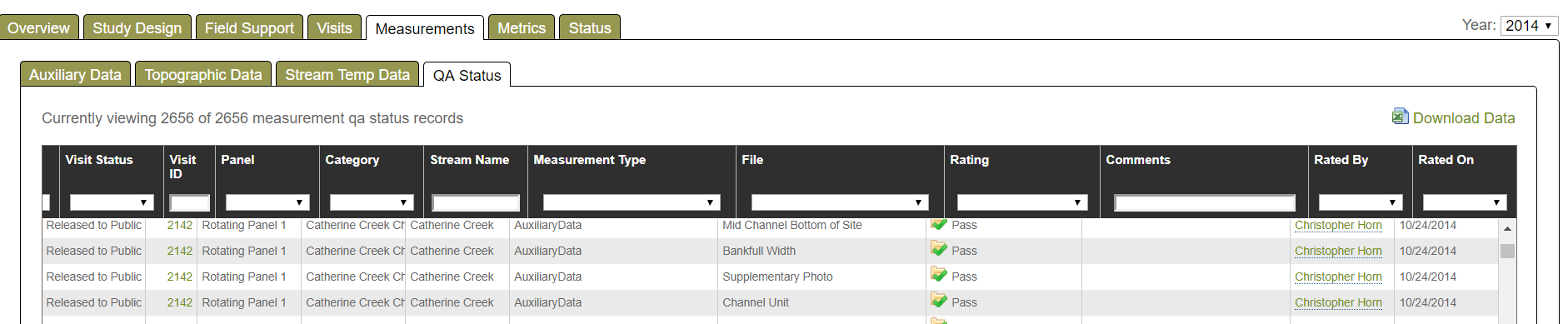Sort by the Visit Status column header
The image size is (1568, 324).
(x=99, y=160)
